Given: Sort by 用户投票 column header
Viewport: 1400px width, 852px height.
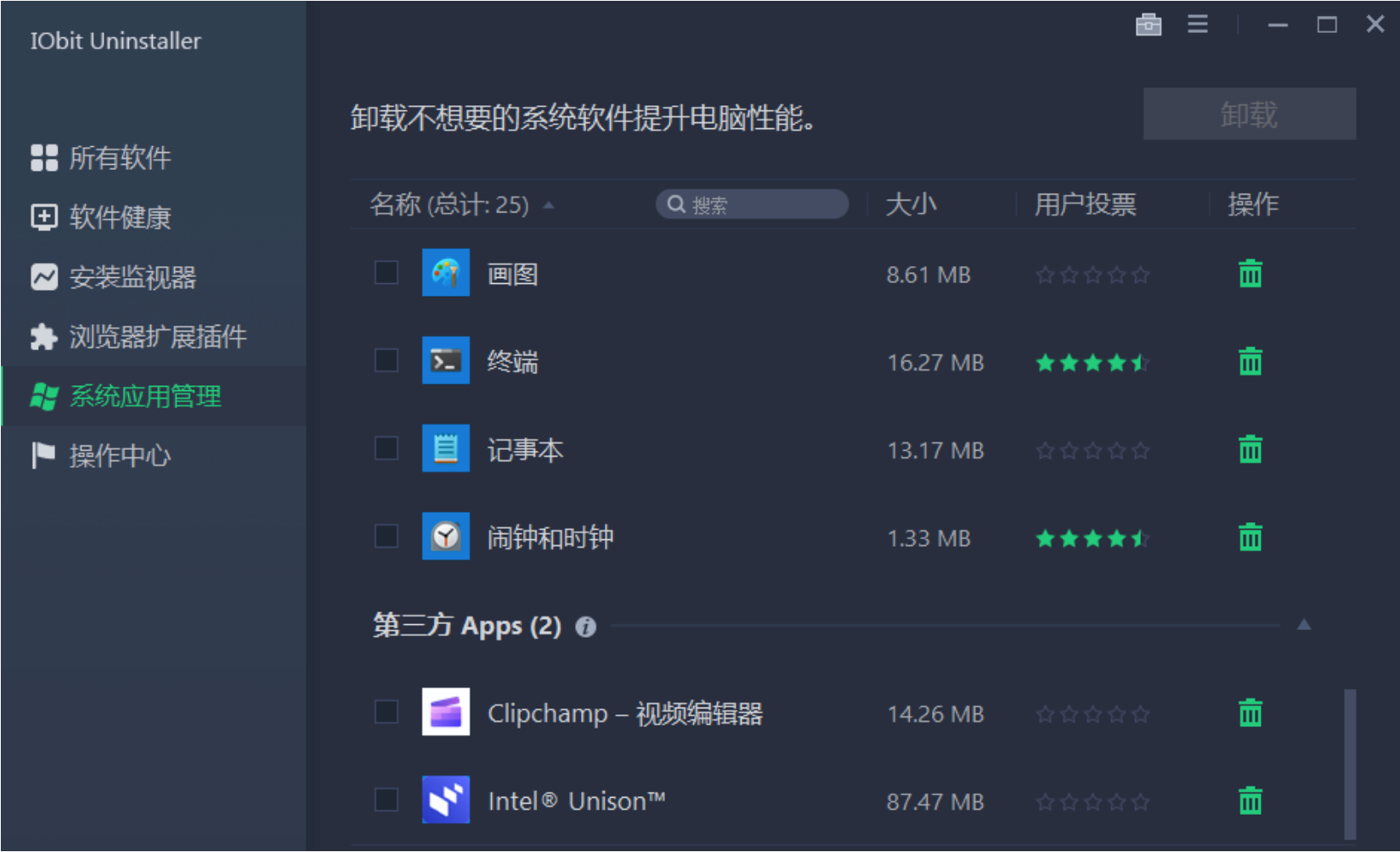Looking at the screenshot, I should [1085, 204].
